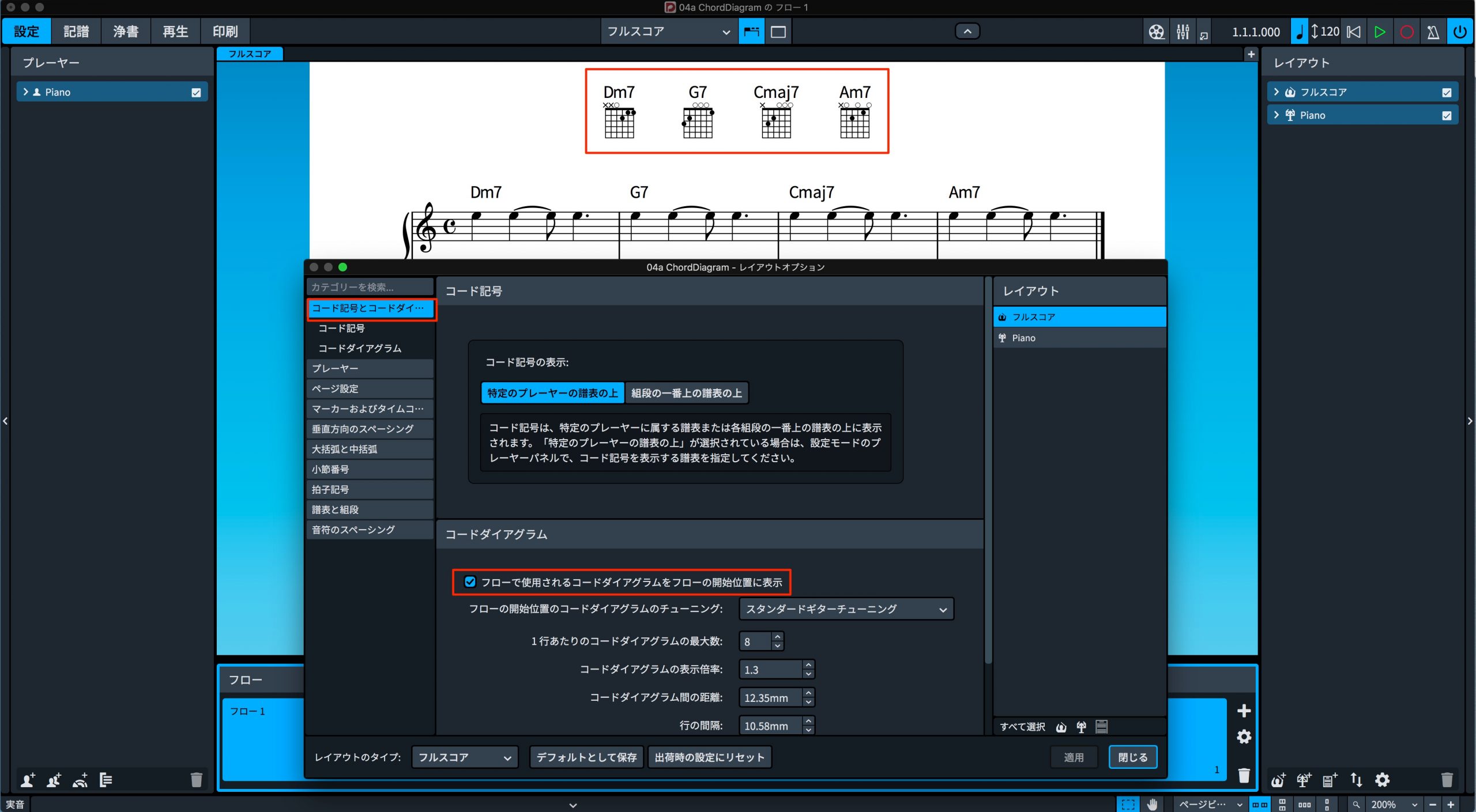Screen dimensions: 1476x812
Task: Open レイアウトのタイプ フルスコア dropdown
Action: (x=465, y=757)
